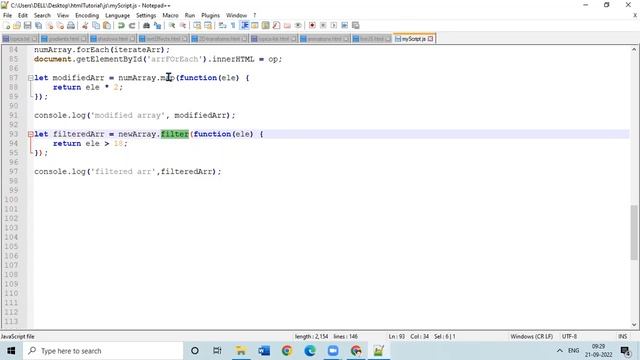Zoom out with the Zoom Out toolbar icon
This screenshot has height=360, width=640.
pos(183,25)
